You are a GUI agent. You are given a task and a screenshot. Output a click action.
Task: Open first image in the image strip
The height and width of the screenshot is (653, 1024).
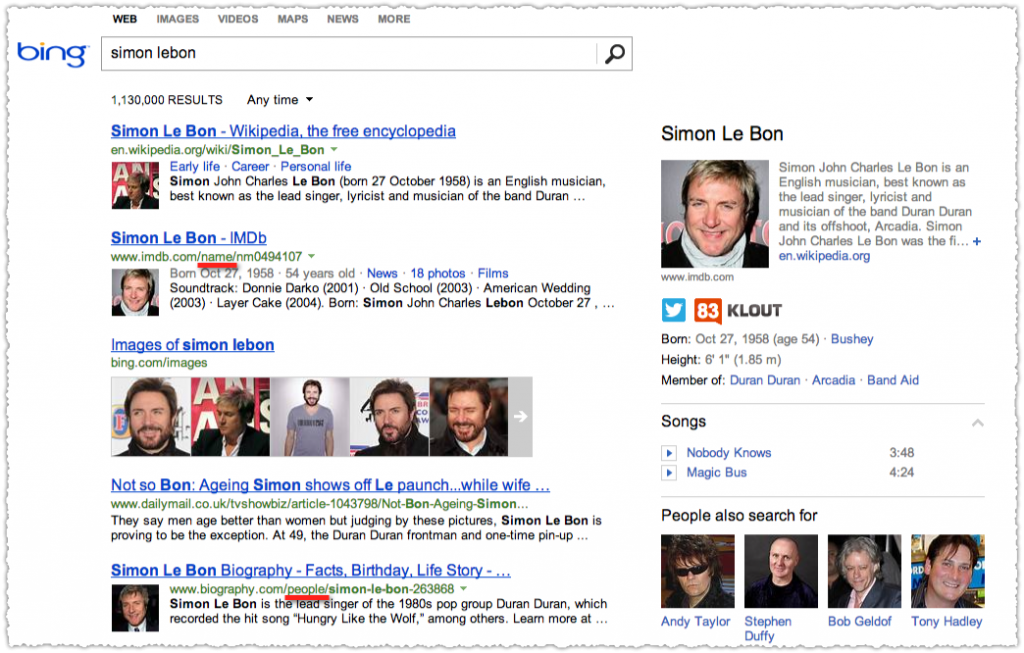point(151,417)
